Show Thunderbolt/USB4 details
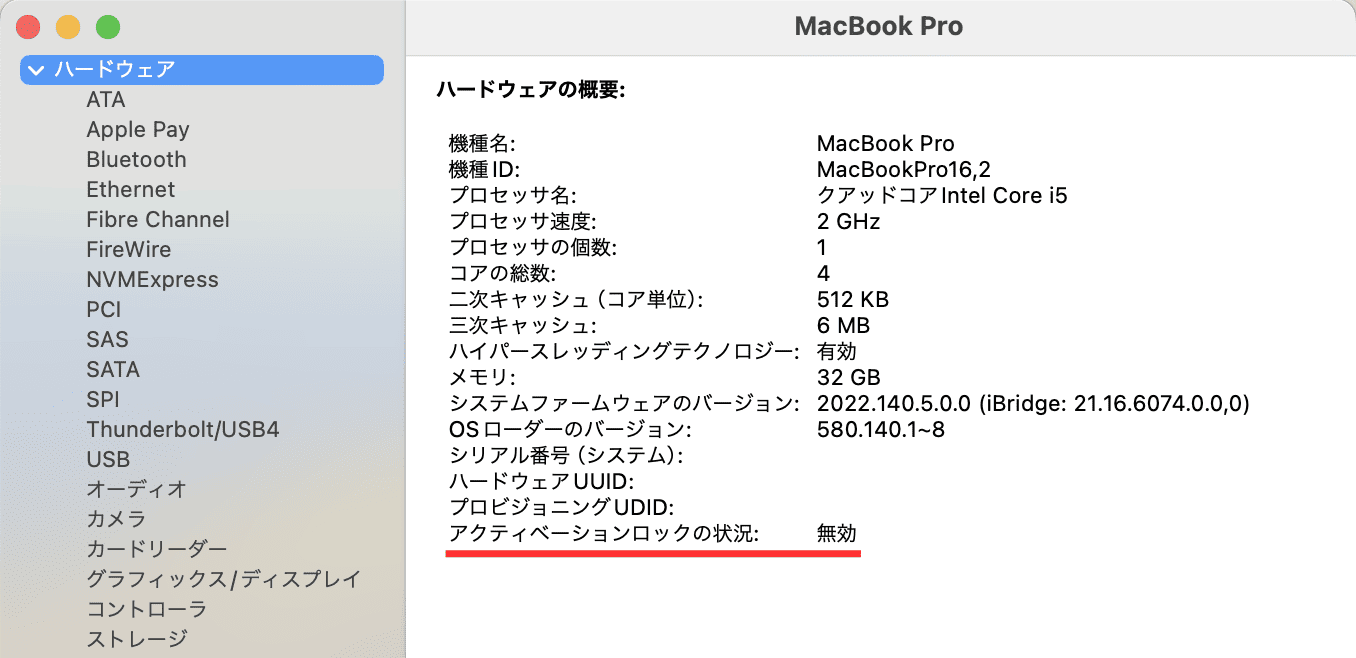 click(183, 430)
